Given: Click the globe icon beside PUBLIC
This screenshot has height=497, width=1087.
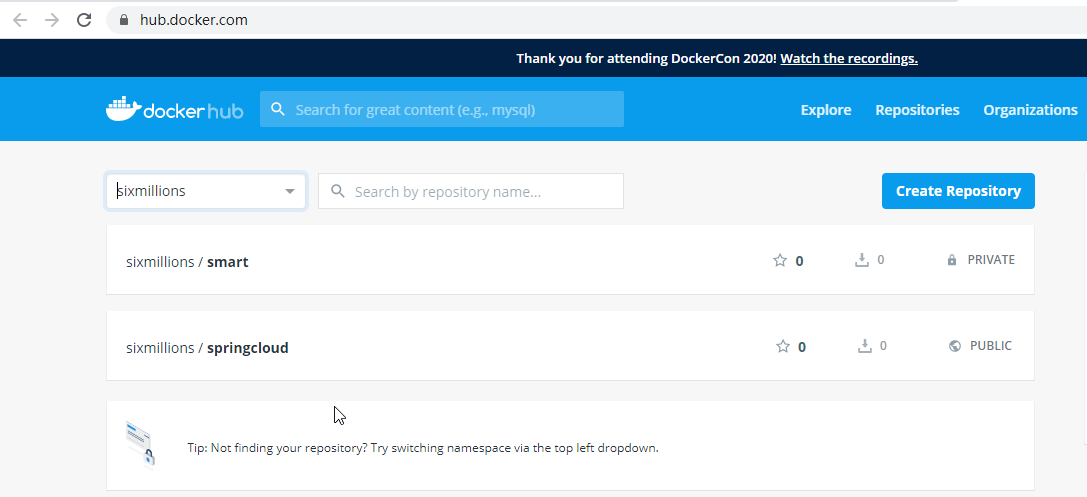Looking at the screenshot, I should tap(955, 346).
